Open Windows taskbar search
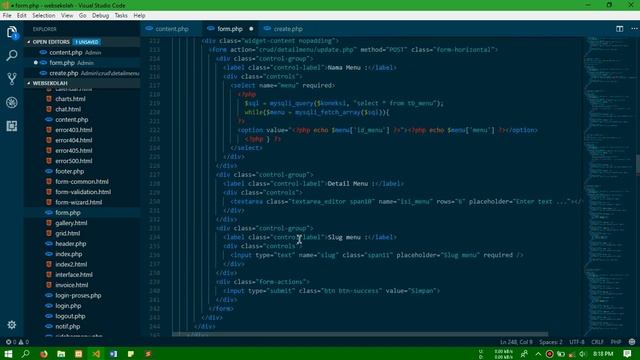Image resolution: width=640 pixels, height=360 pixels. [x=26, y=353]
